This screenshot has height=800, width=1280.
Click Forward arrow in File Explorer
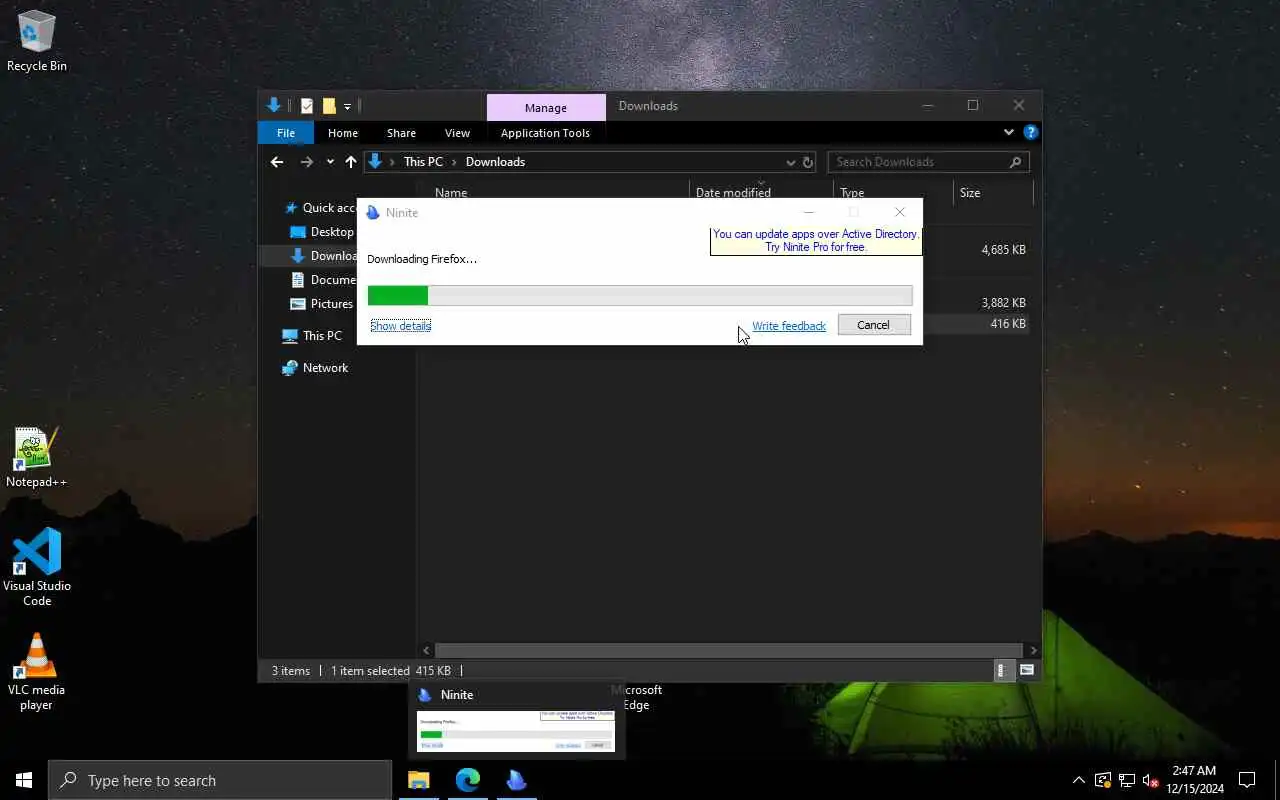(x=306, y=162)
